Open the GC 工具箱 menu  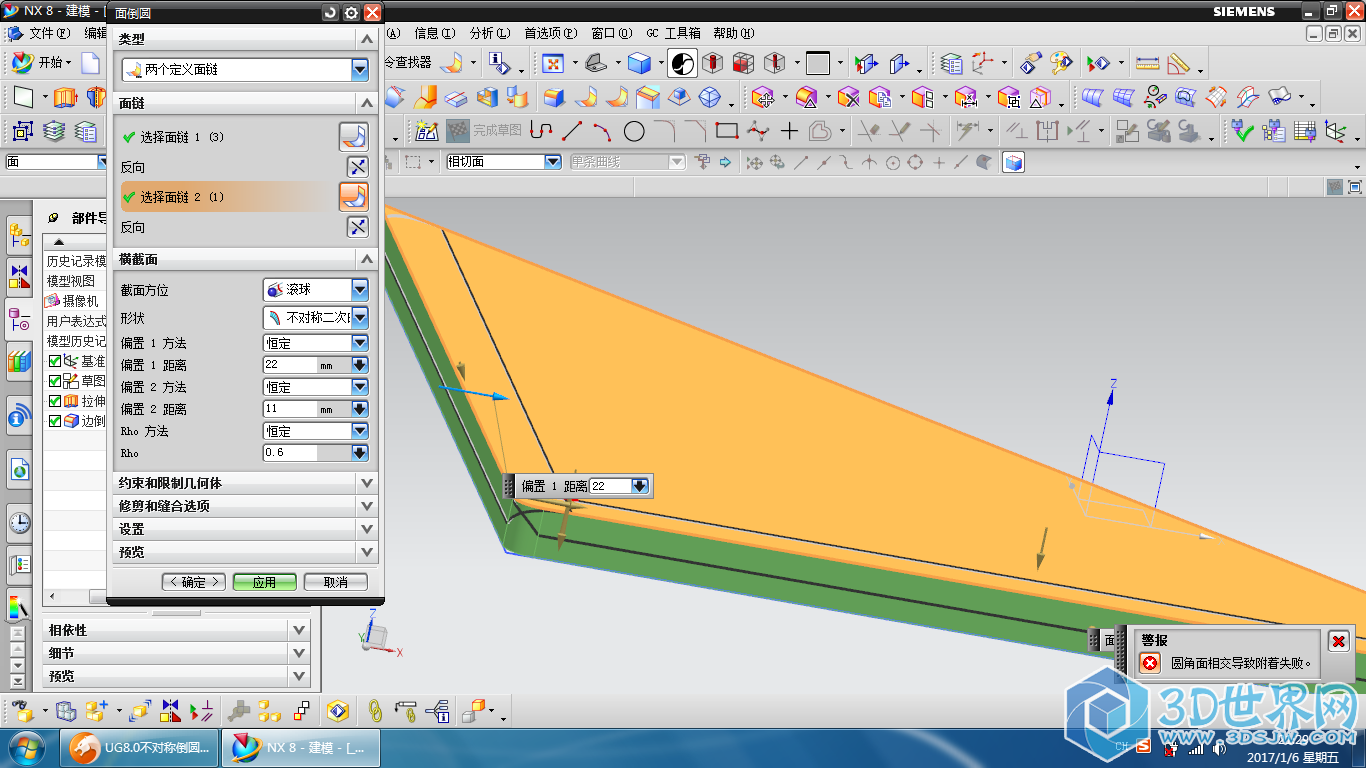click(673, 33)
